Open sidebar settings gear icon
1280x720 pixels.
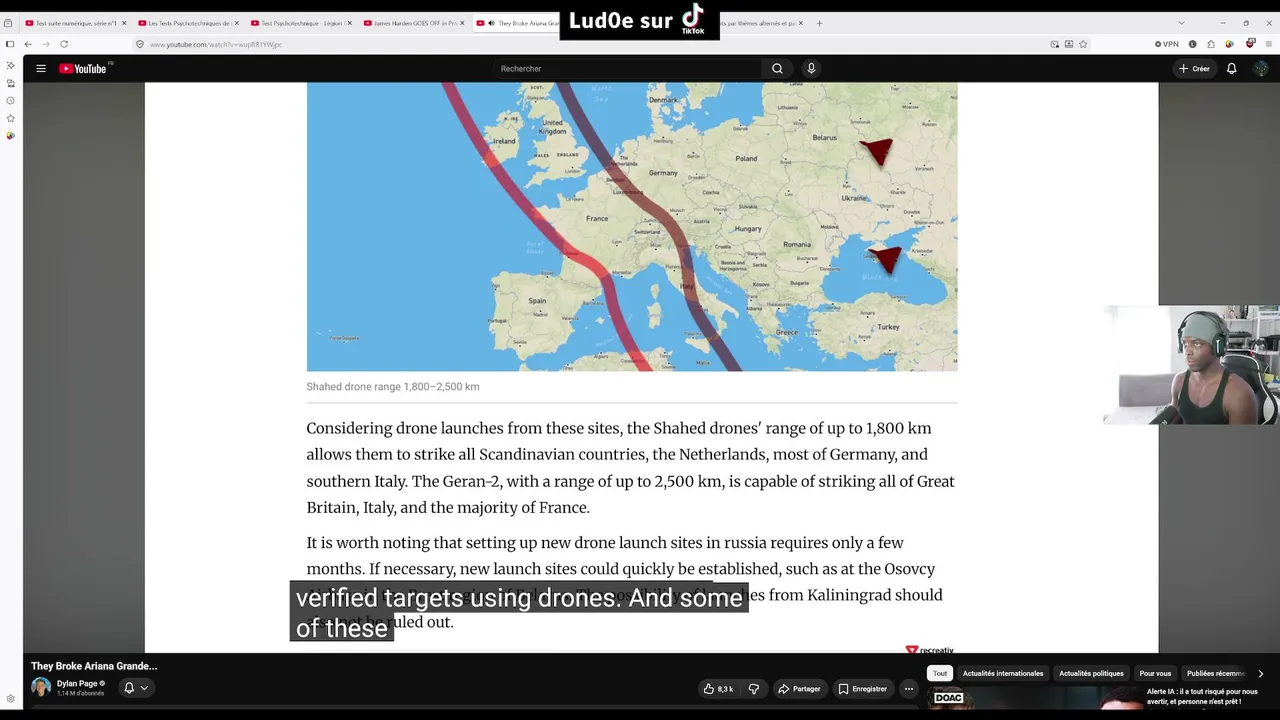(10, 699)
